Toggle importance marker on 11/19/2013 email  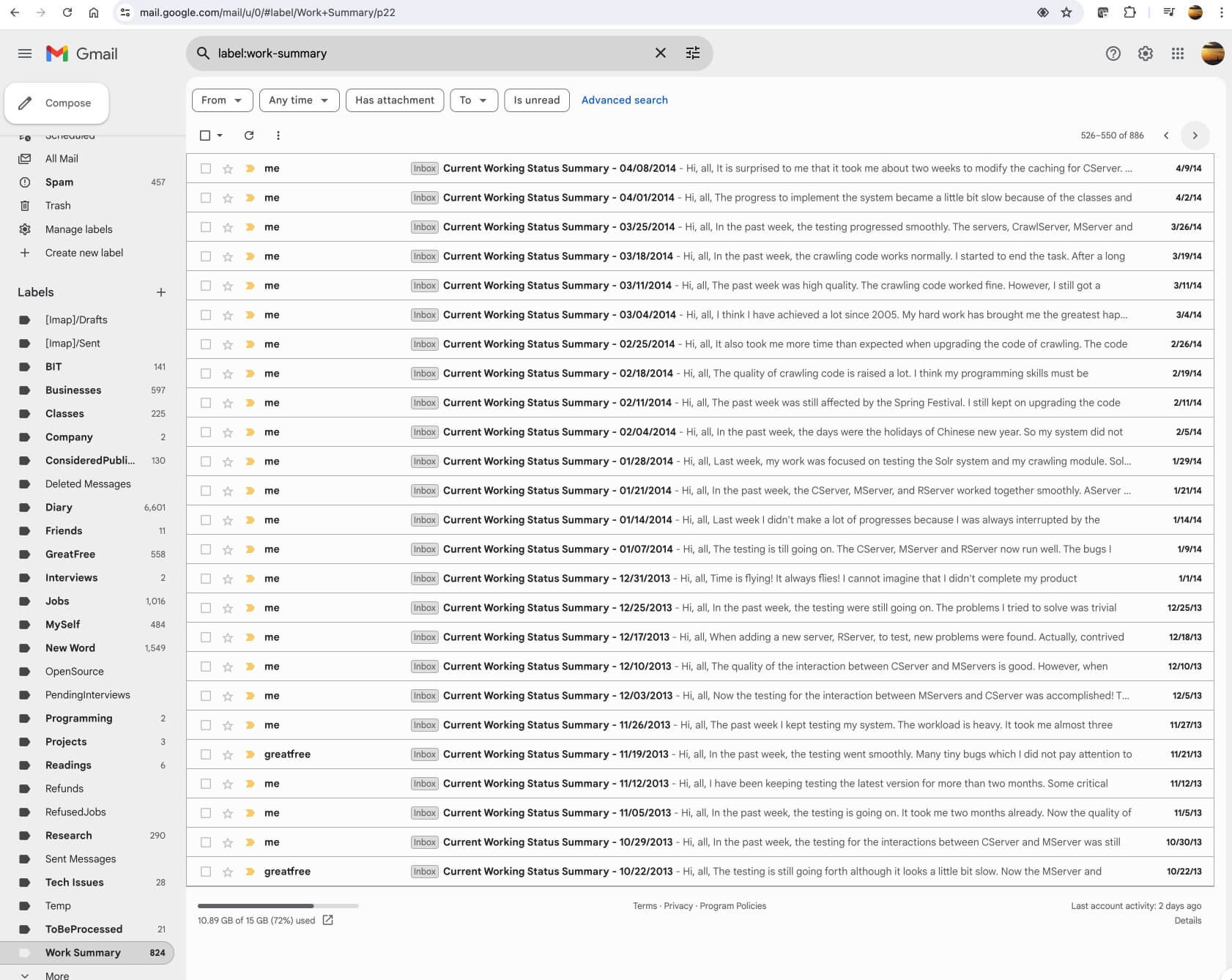(250, 754)
